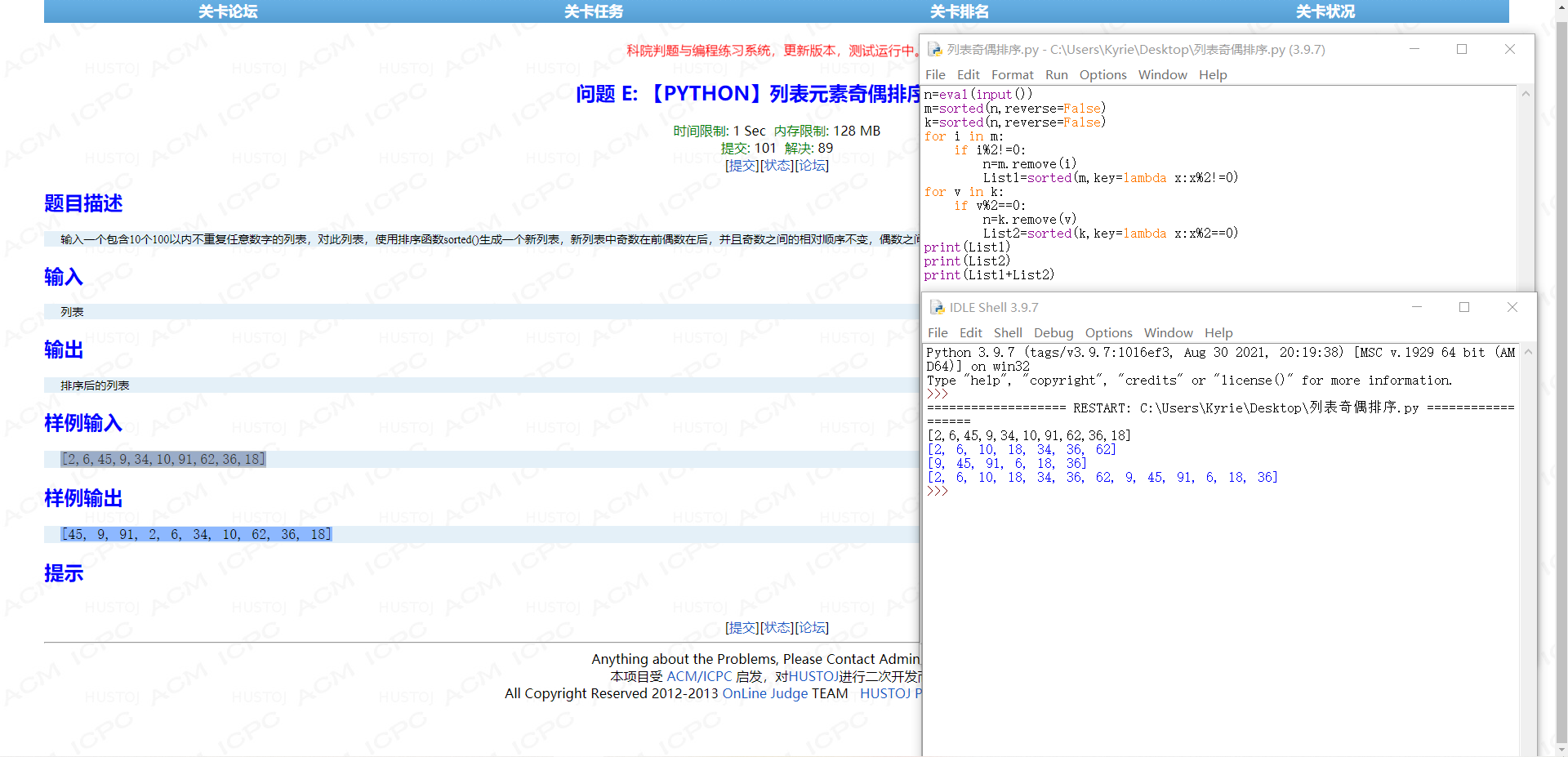
Task: Open Edit menu in the editor window
Action: [x=968, y=75]
